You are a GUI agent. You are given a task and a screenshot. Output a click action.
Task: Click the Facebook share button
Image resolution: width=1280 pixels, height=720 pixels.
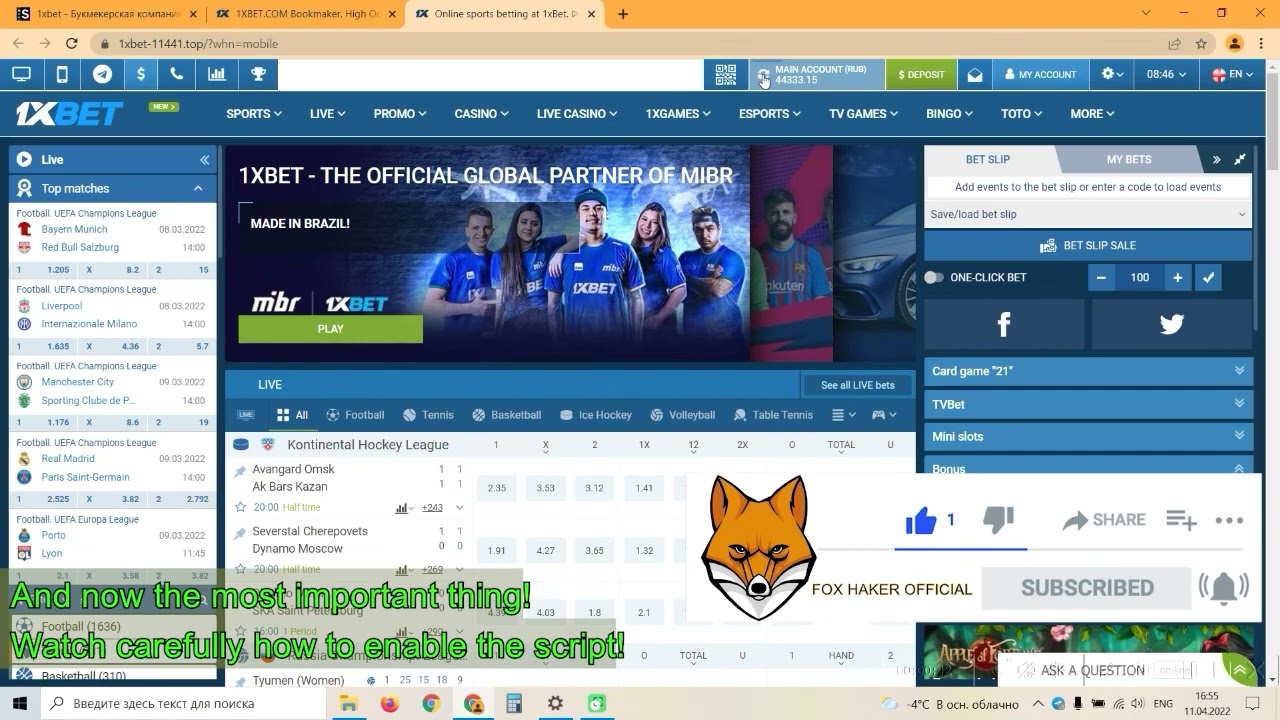pyautogui.click(x=1004, y=324)
